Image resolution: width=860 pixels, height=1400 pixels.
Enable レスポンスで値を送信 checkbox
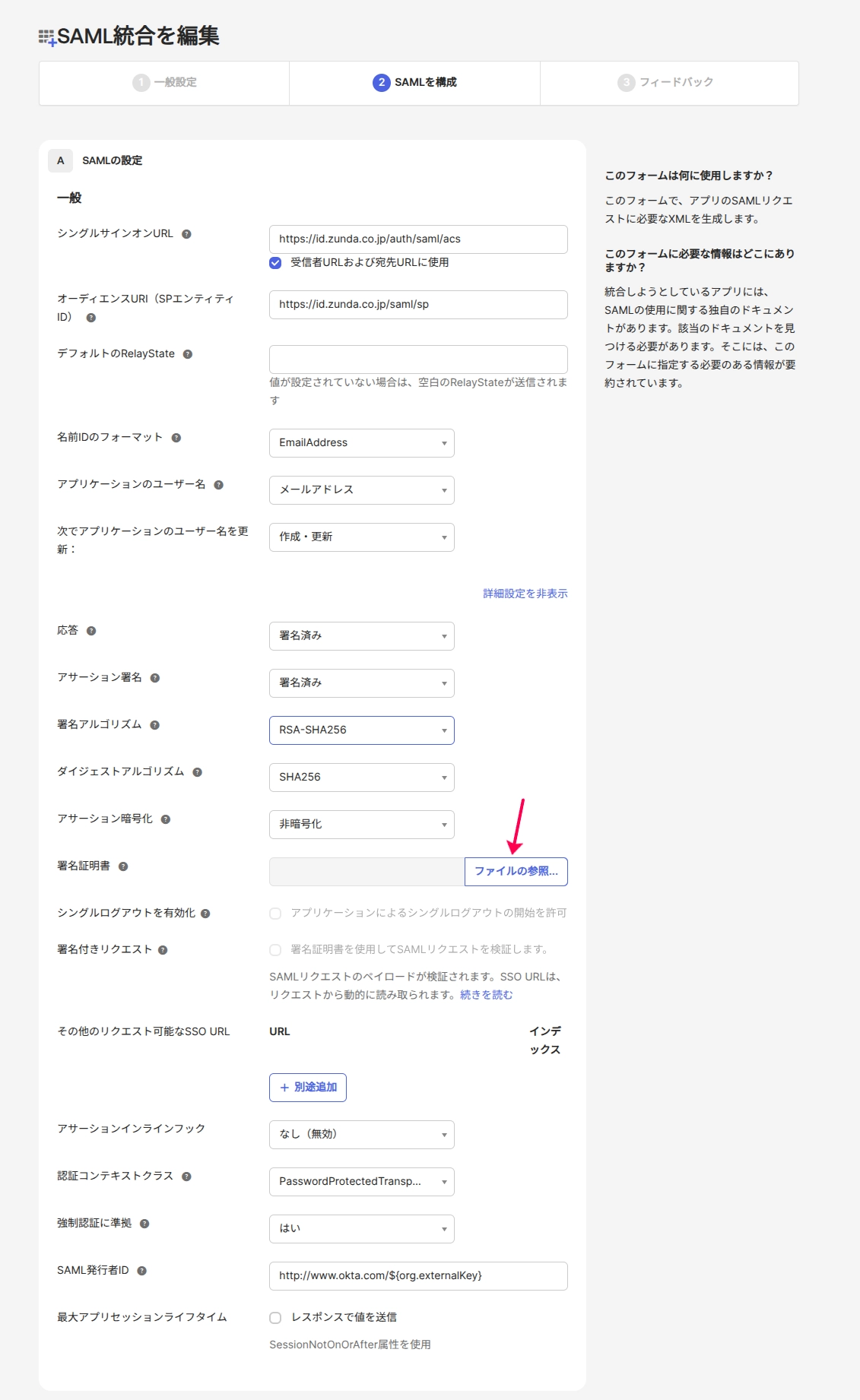[275, 1318]
